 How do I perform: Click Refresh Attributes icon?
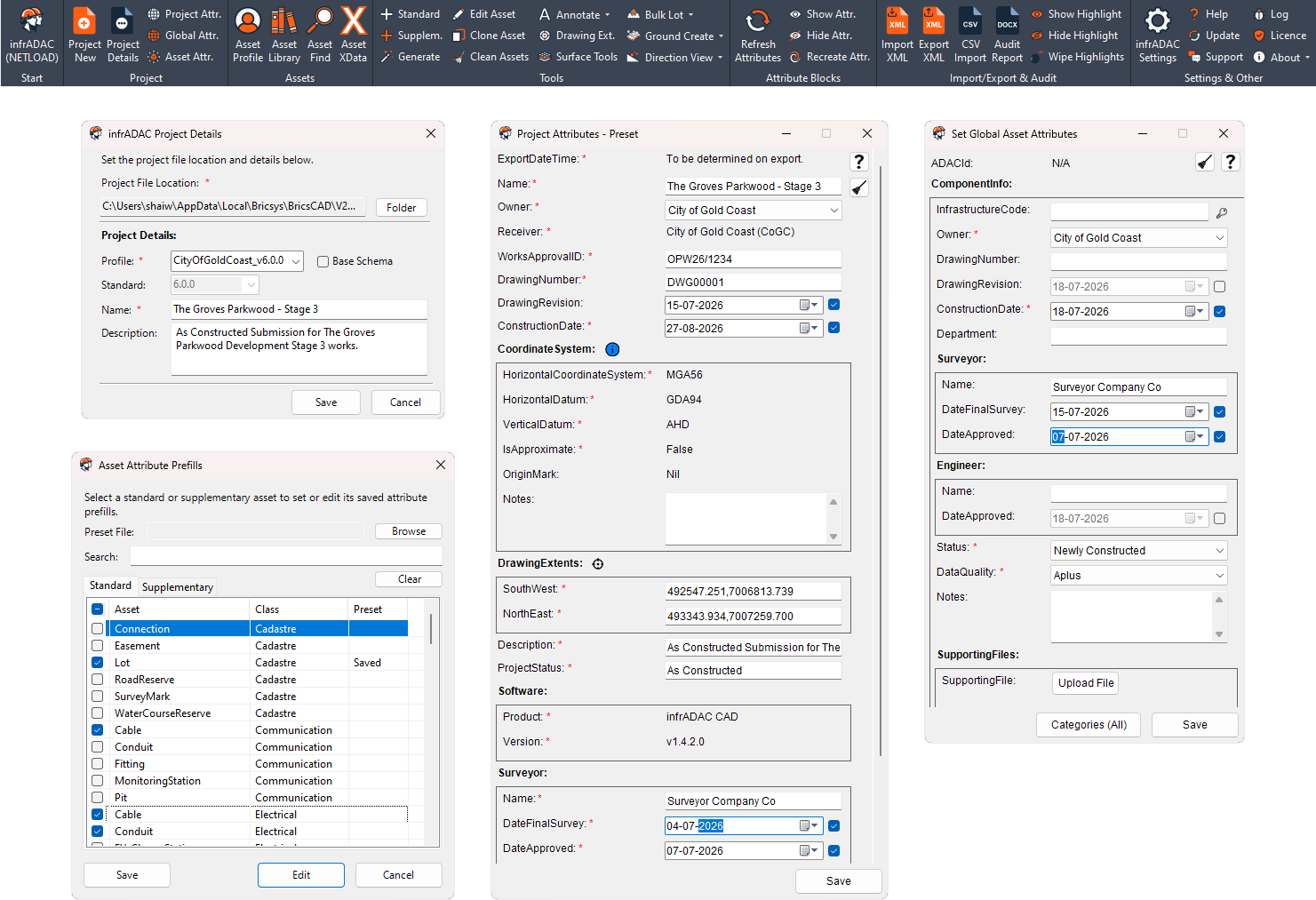point(758,36)
